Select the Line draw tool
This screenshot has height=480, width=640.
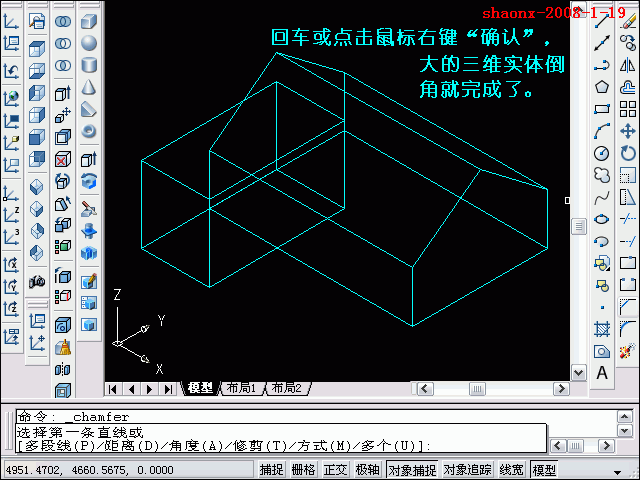602,20
